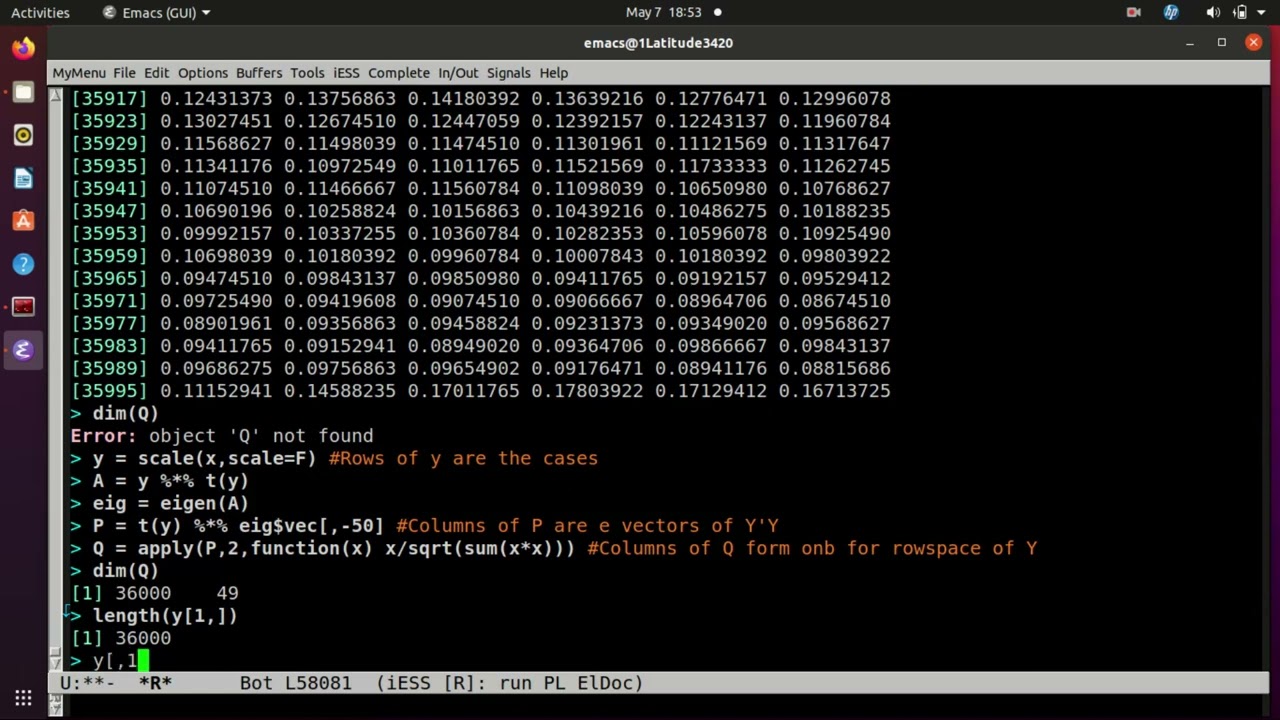
Task: Open the File menu
Action: 124,73
